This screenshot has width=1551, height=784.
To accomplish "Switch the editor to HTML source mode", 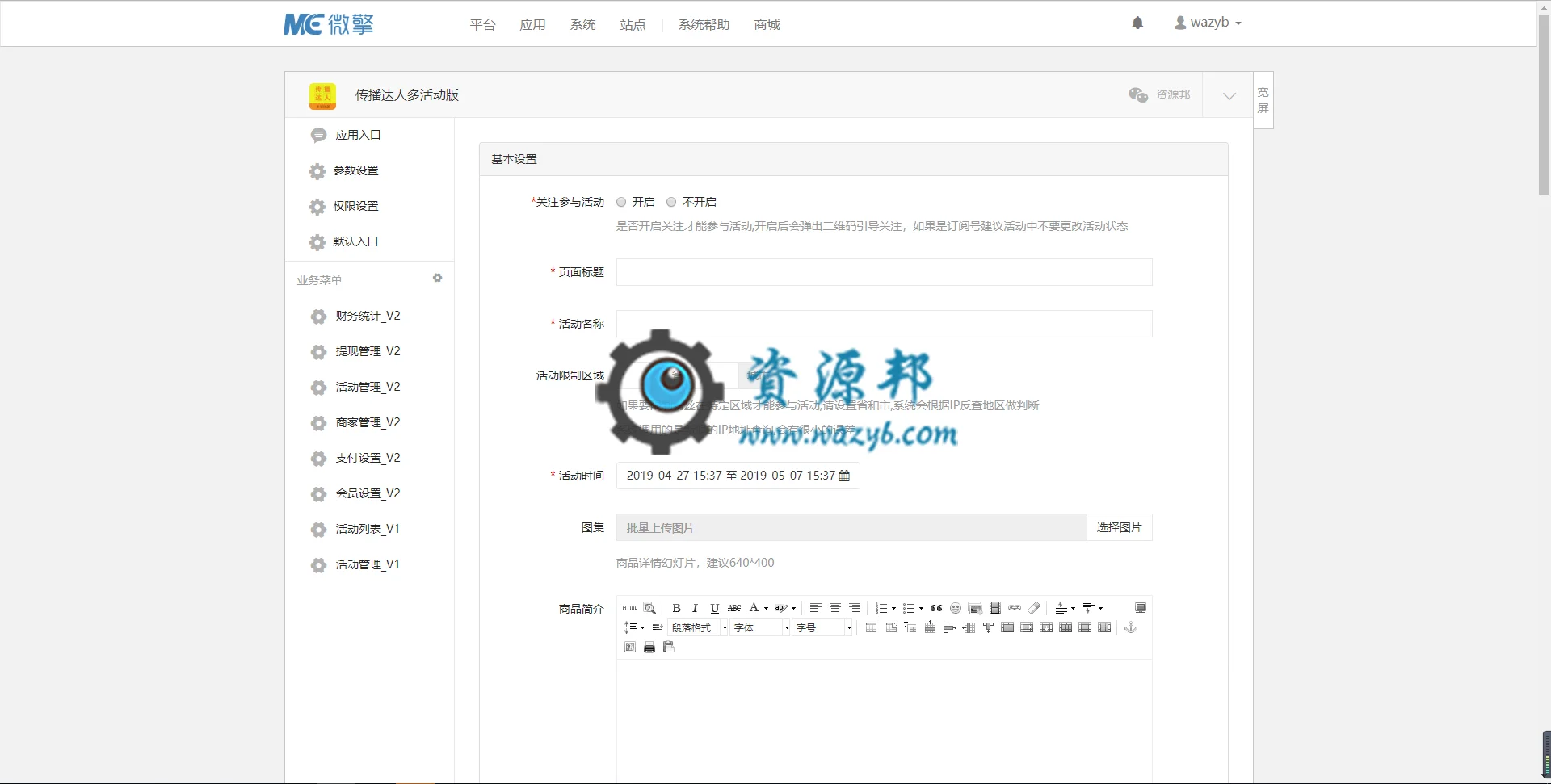I will 630,608.
